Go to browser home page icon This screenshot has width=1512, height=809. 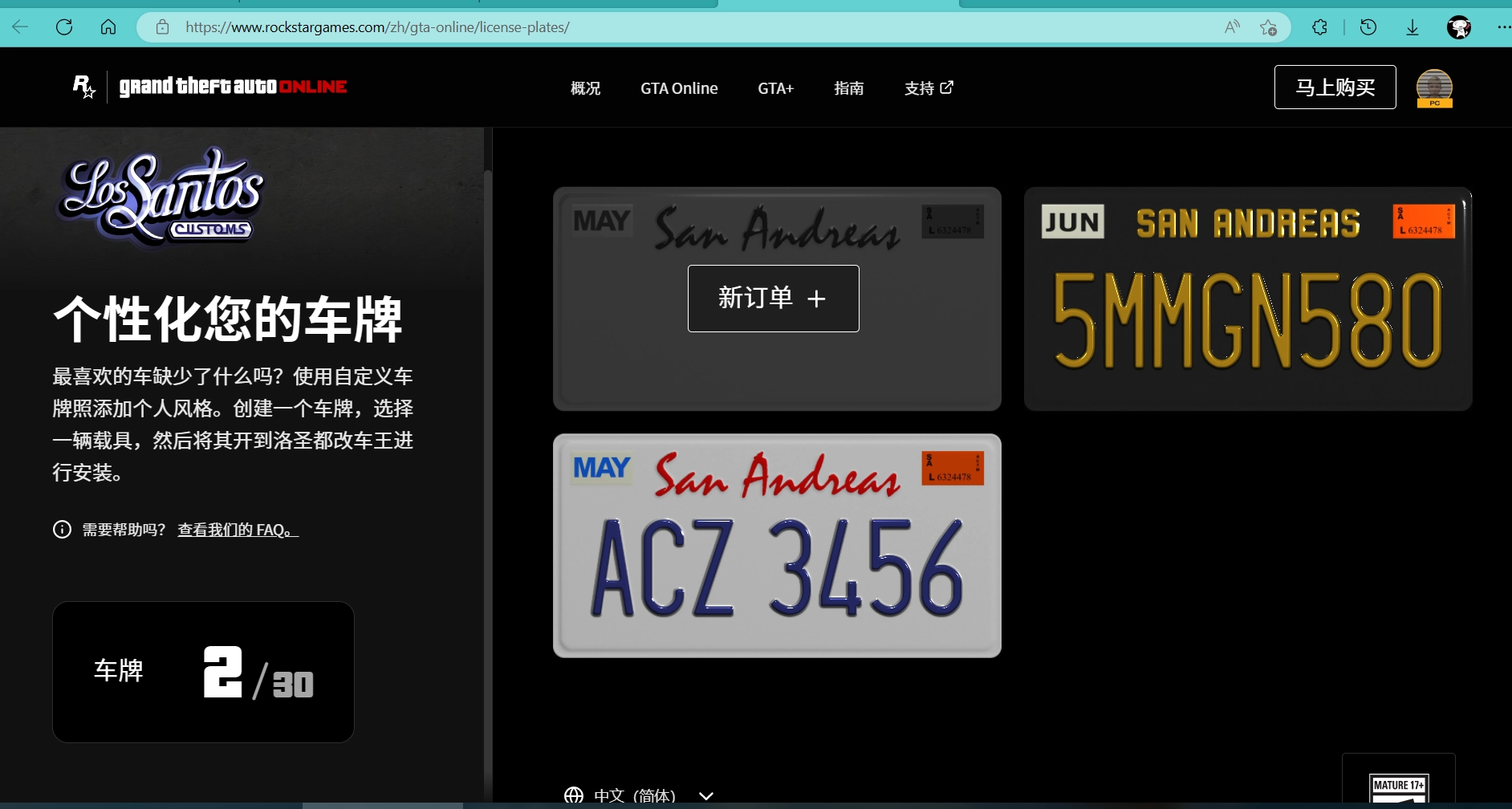pyautogui.click(x=108, y=27)
